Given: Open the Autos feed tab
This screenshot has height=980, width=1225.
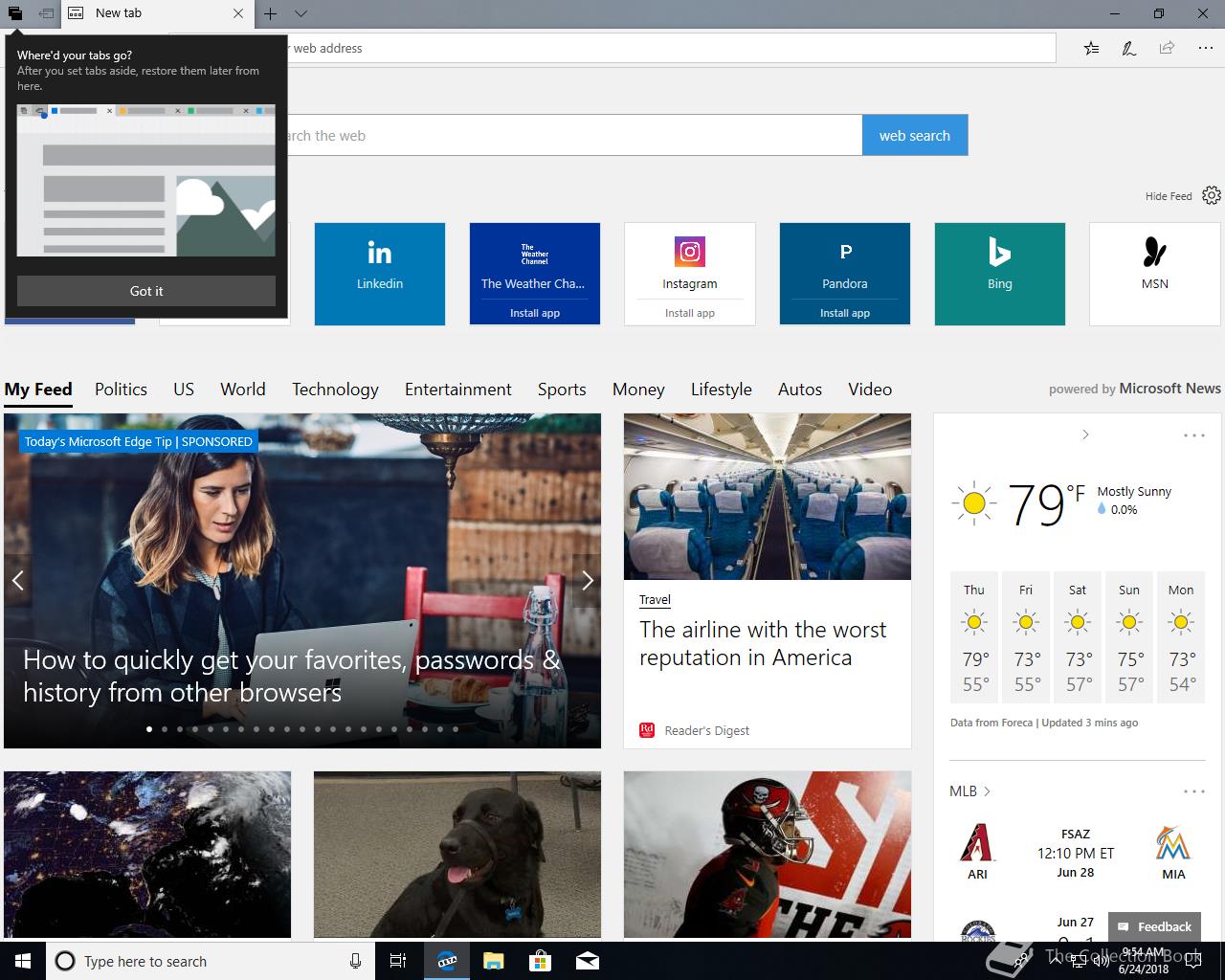Looking at the screenshot, I should (800, 390).
